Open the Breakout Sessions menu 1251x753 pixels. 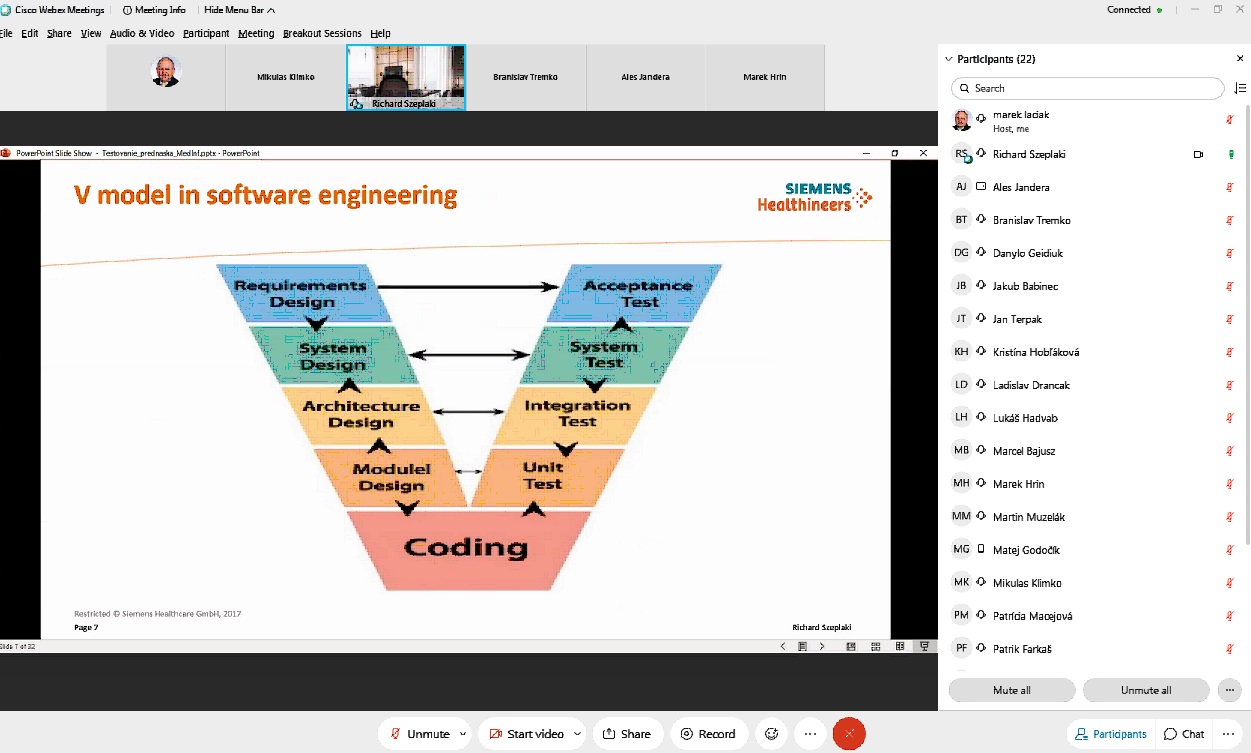pyautogui.click(x=322, y=33)
